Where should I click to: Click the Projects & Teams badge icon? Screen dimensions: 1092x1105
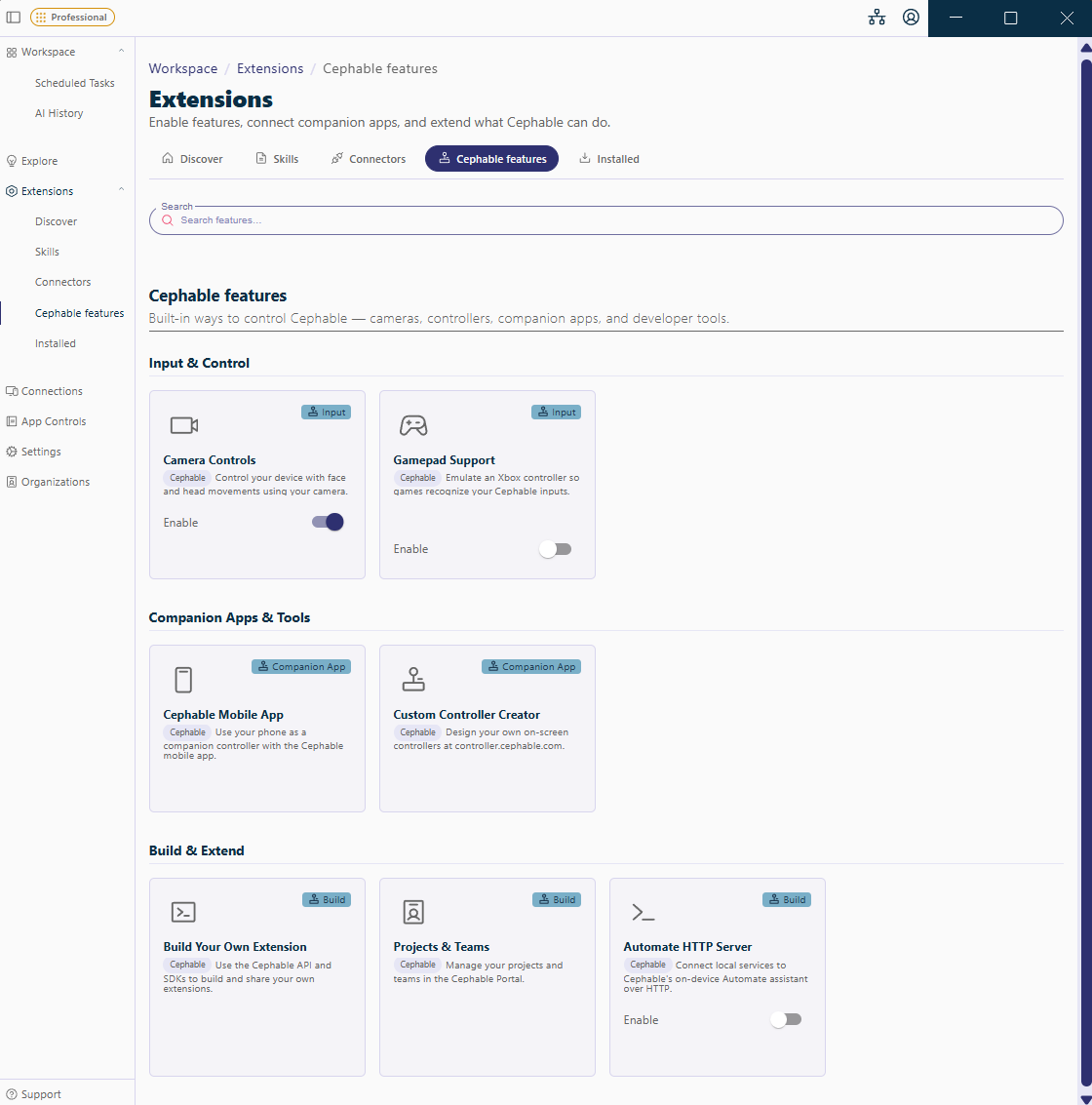pos(413,912)
